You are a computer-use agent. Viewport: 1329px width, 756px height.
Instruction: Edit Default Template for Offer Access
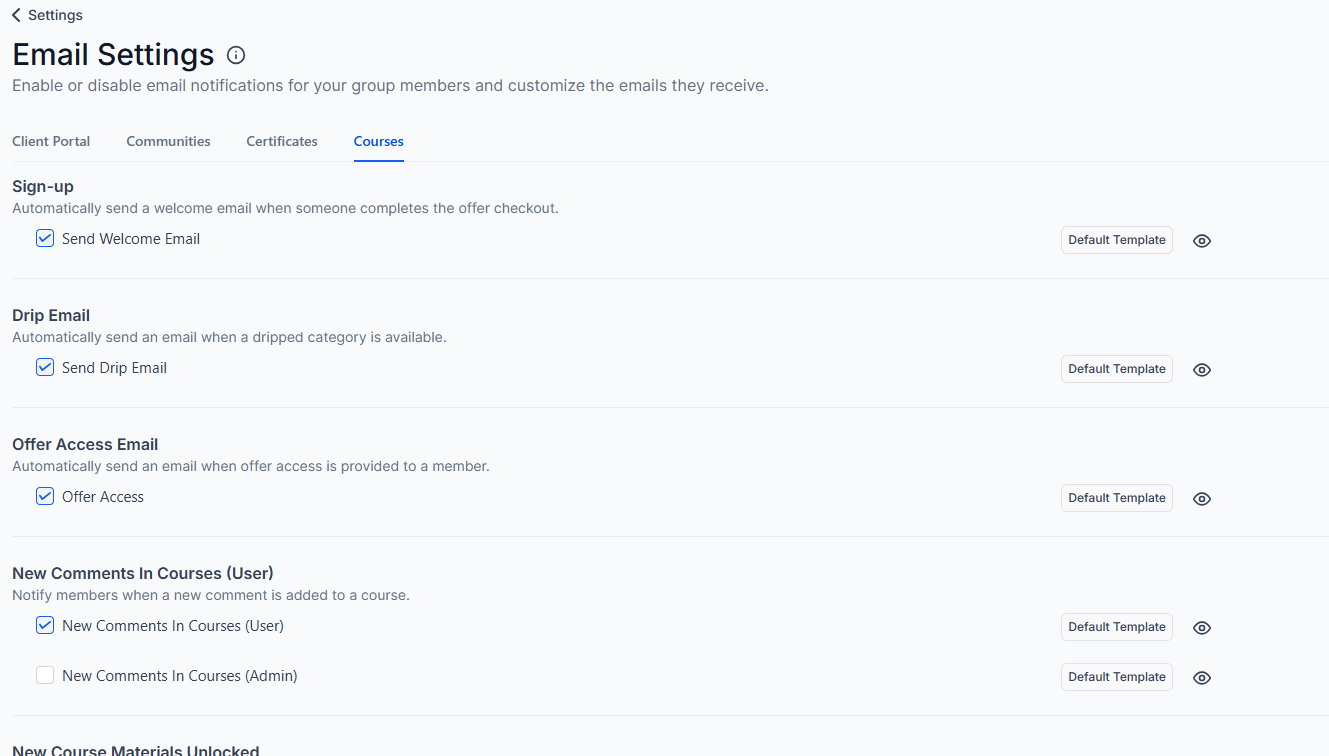point(1116,498)
